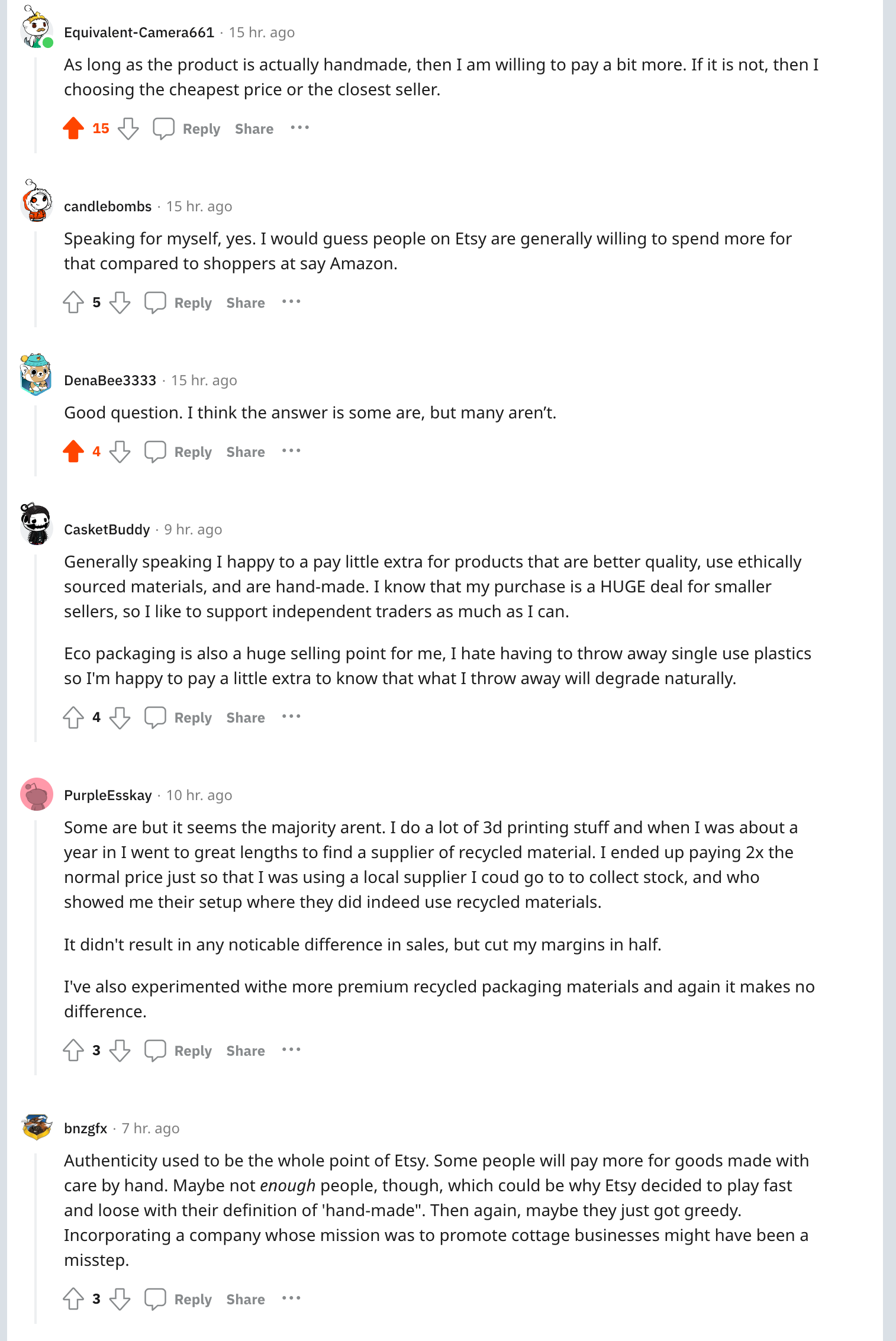This screenshot has height=1341, width=896.
Task: Share CasketBuddy's comment
Action: point(246,718)
